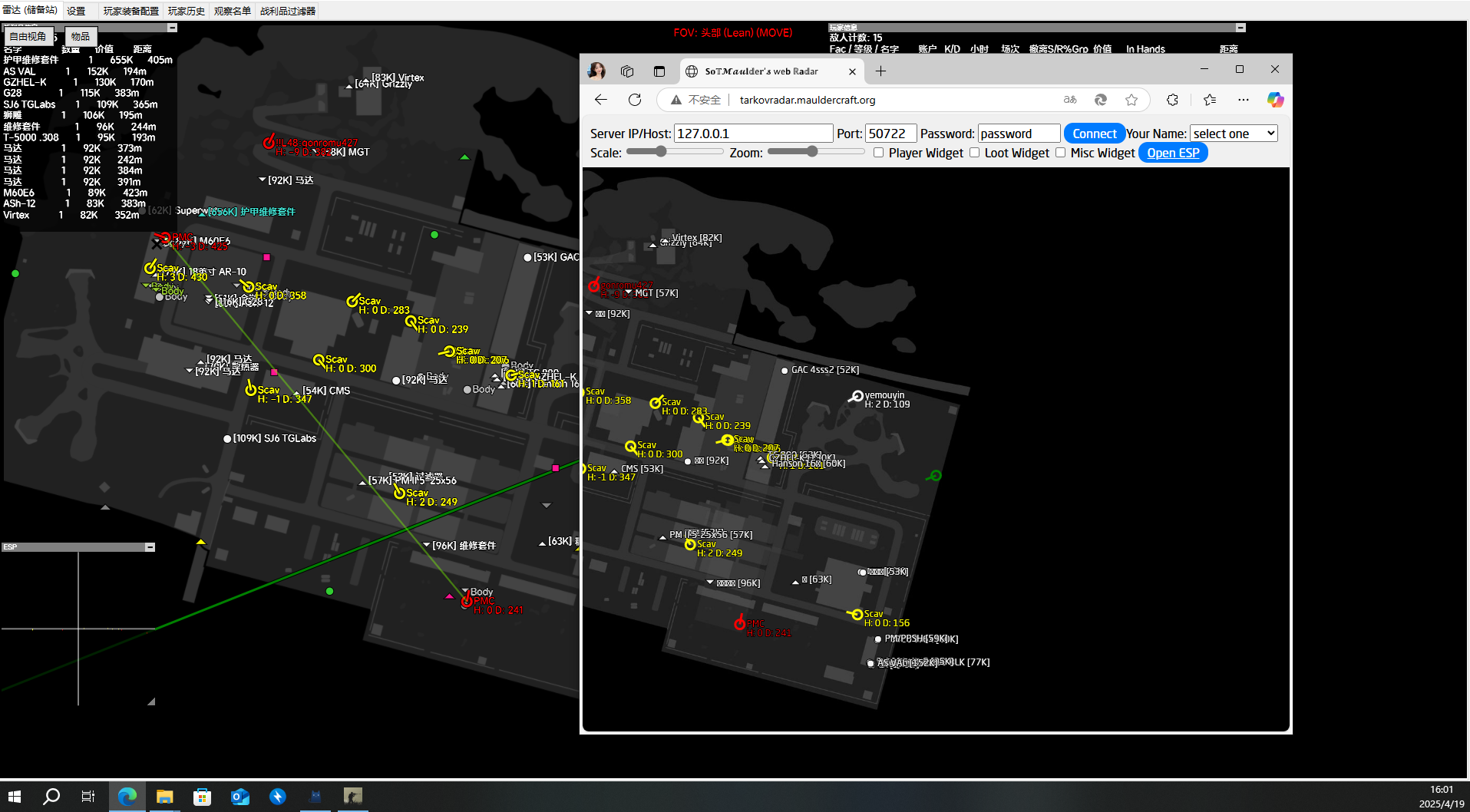This screenshot has width=1470, height=812.
Task: Switch to the 玩家装备配置 tab
Action: [x=131, y=11]
